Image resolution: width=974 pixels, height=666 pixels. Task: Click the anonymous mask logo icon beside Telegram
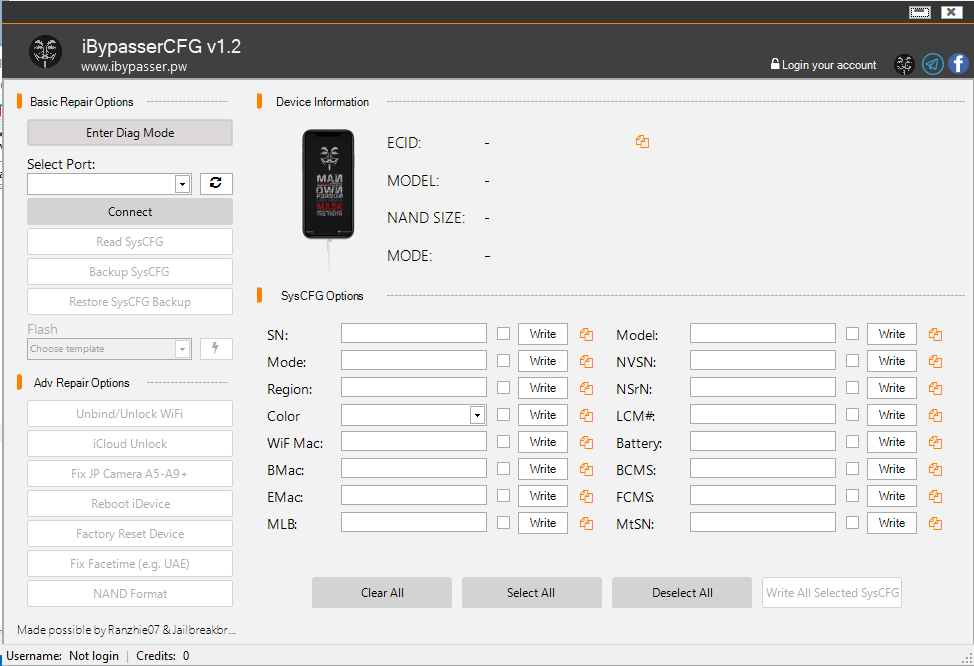click(x=904, y=64)
